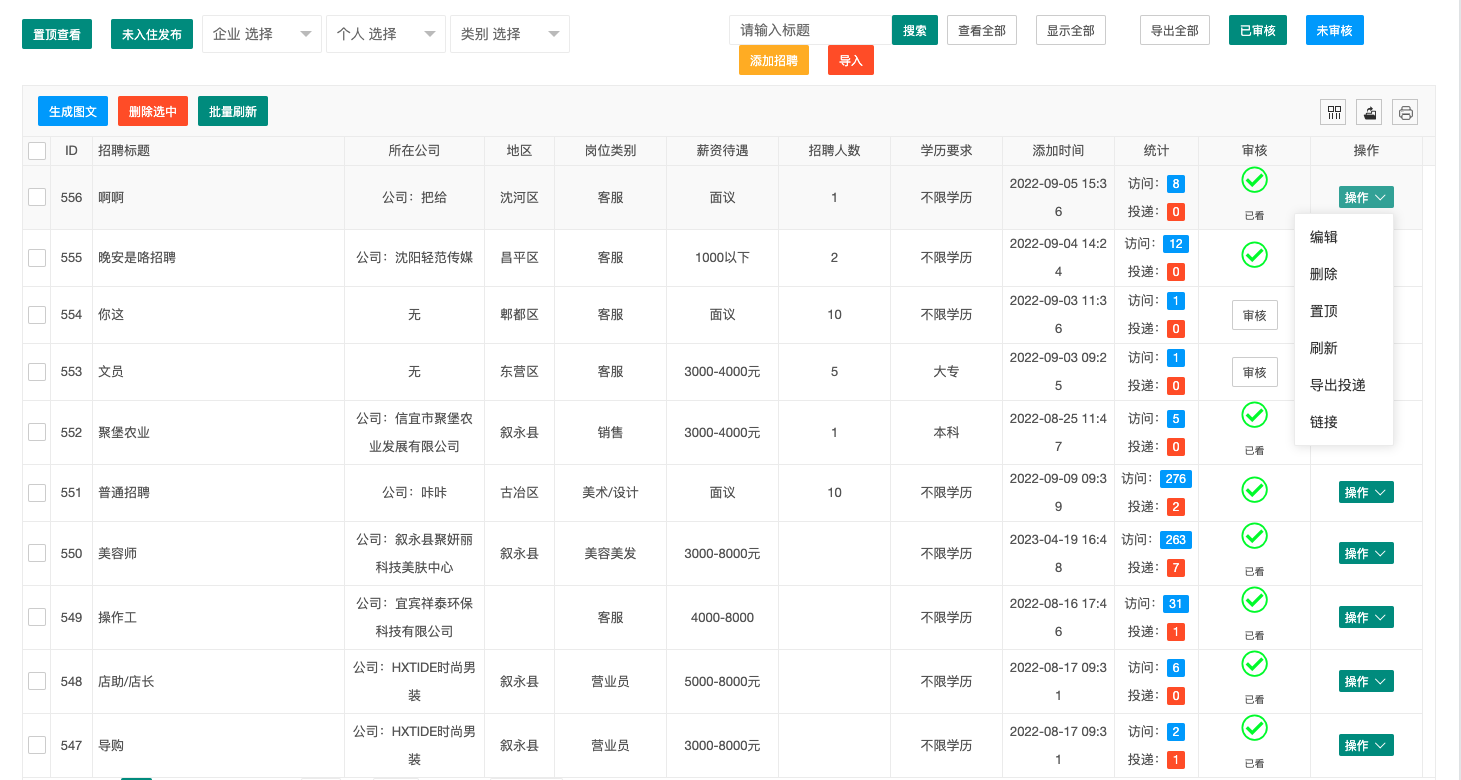This screenshot has height=780, width=1461.
Task: Open the 操作 dropdown for row 549
Action: [1366, 617]
